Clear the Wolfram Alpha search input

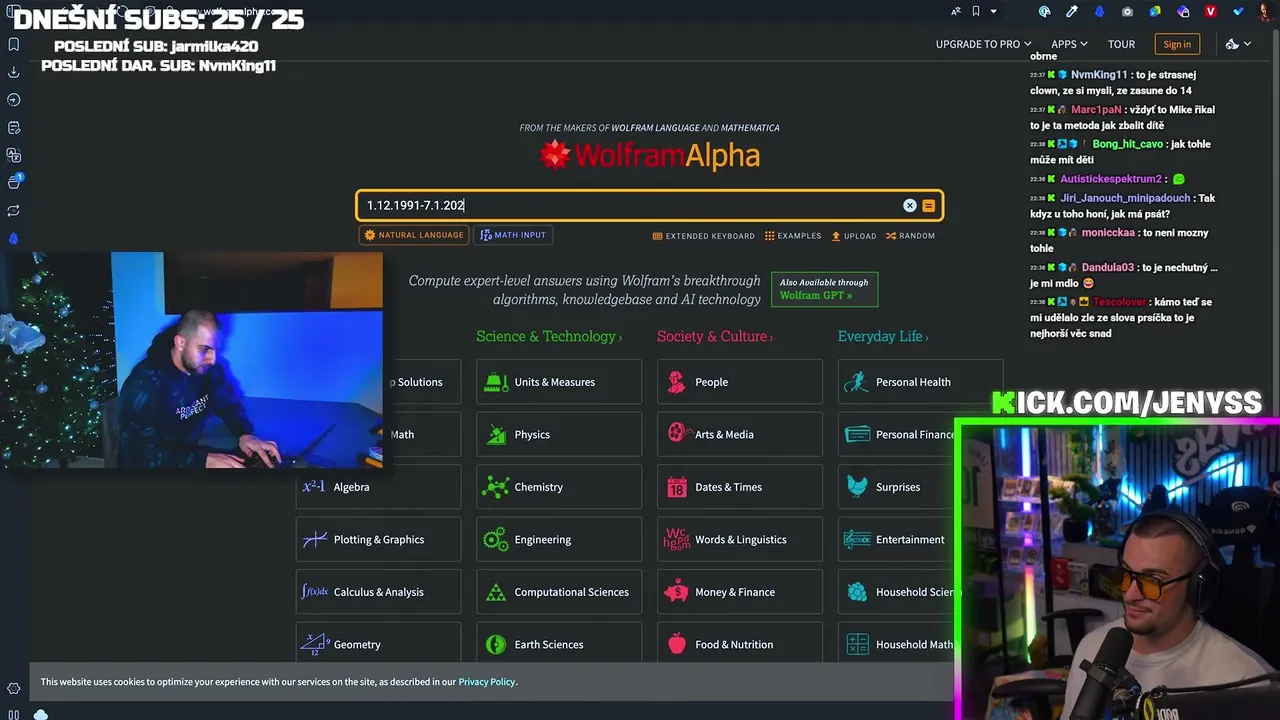pyautogui.click(x=909, y=205)
